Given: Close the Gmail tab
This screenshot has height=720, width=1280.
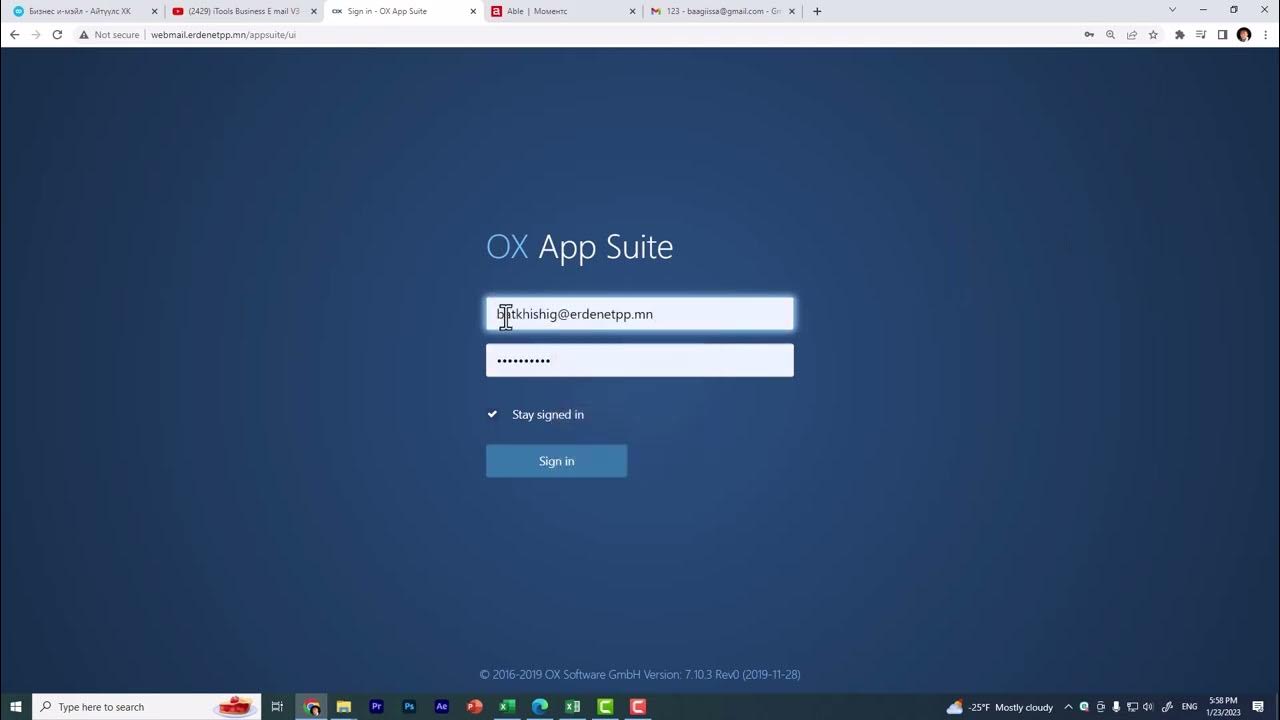Looking at the screenshot, I should coord(791,11).
